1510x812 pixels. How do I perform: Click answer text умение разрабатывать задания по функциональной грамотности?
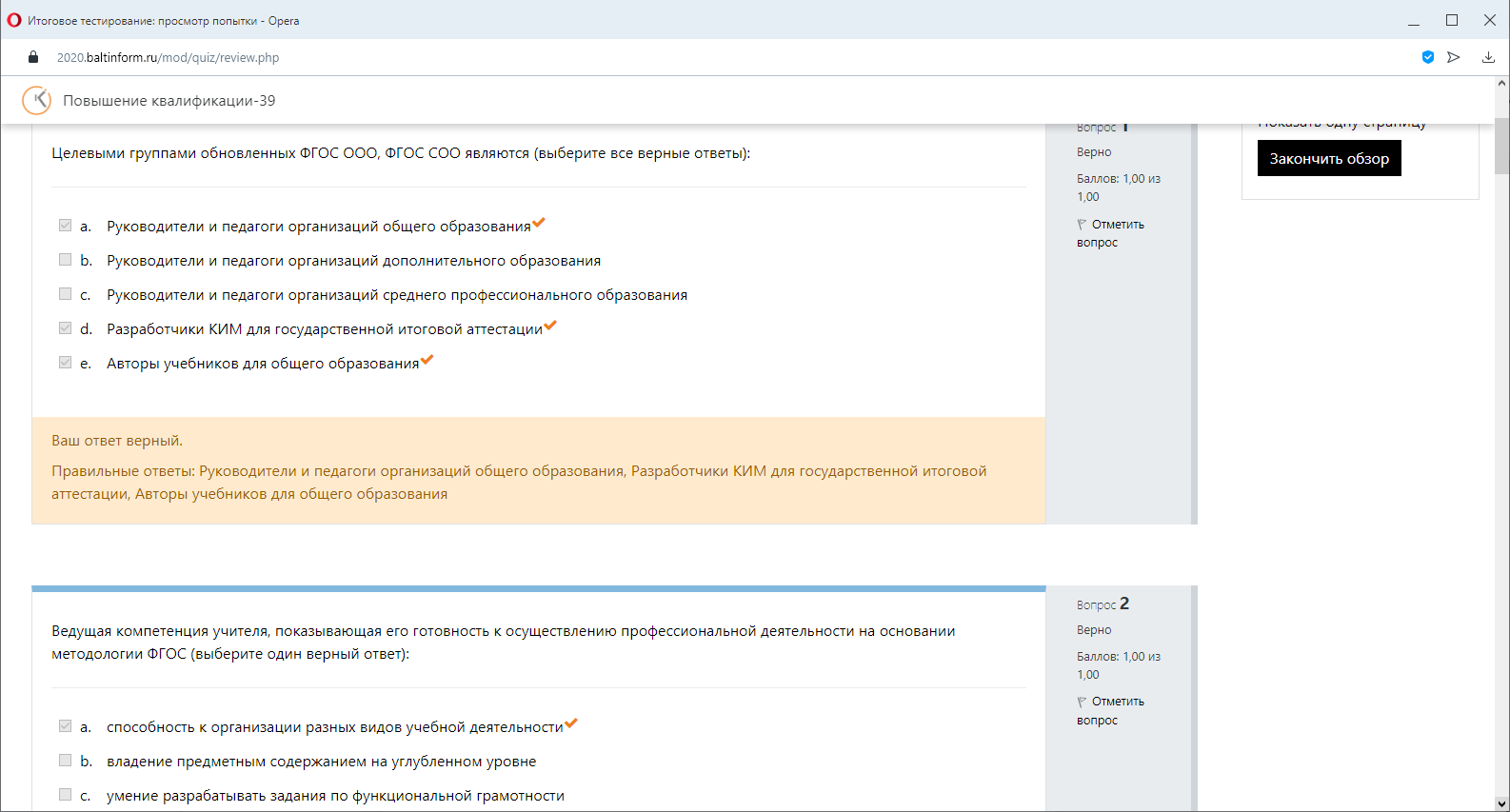[x=335, y=796]
